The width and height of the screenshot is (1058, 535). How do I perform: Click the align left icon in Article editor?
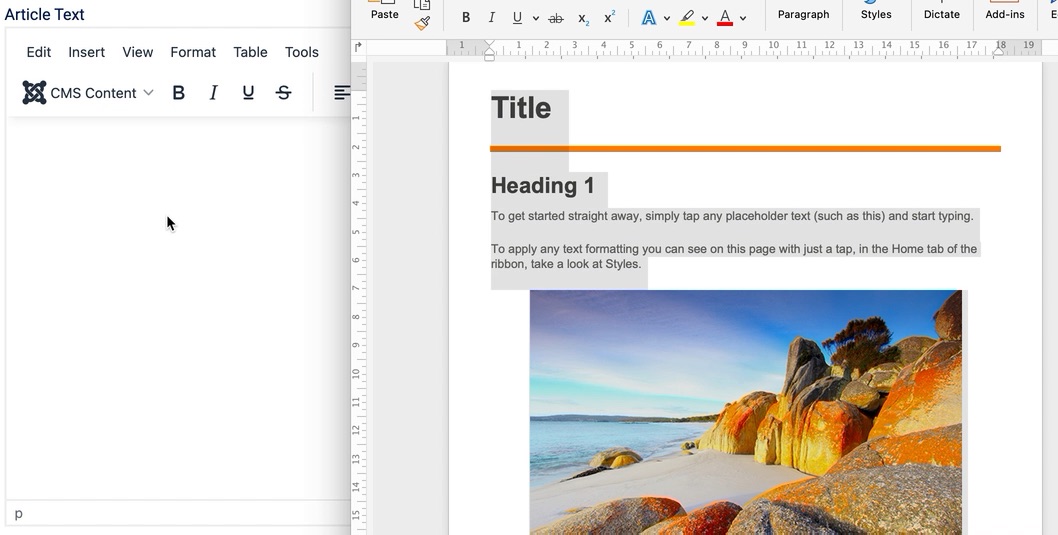coord(341,93)
